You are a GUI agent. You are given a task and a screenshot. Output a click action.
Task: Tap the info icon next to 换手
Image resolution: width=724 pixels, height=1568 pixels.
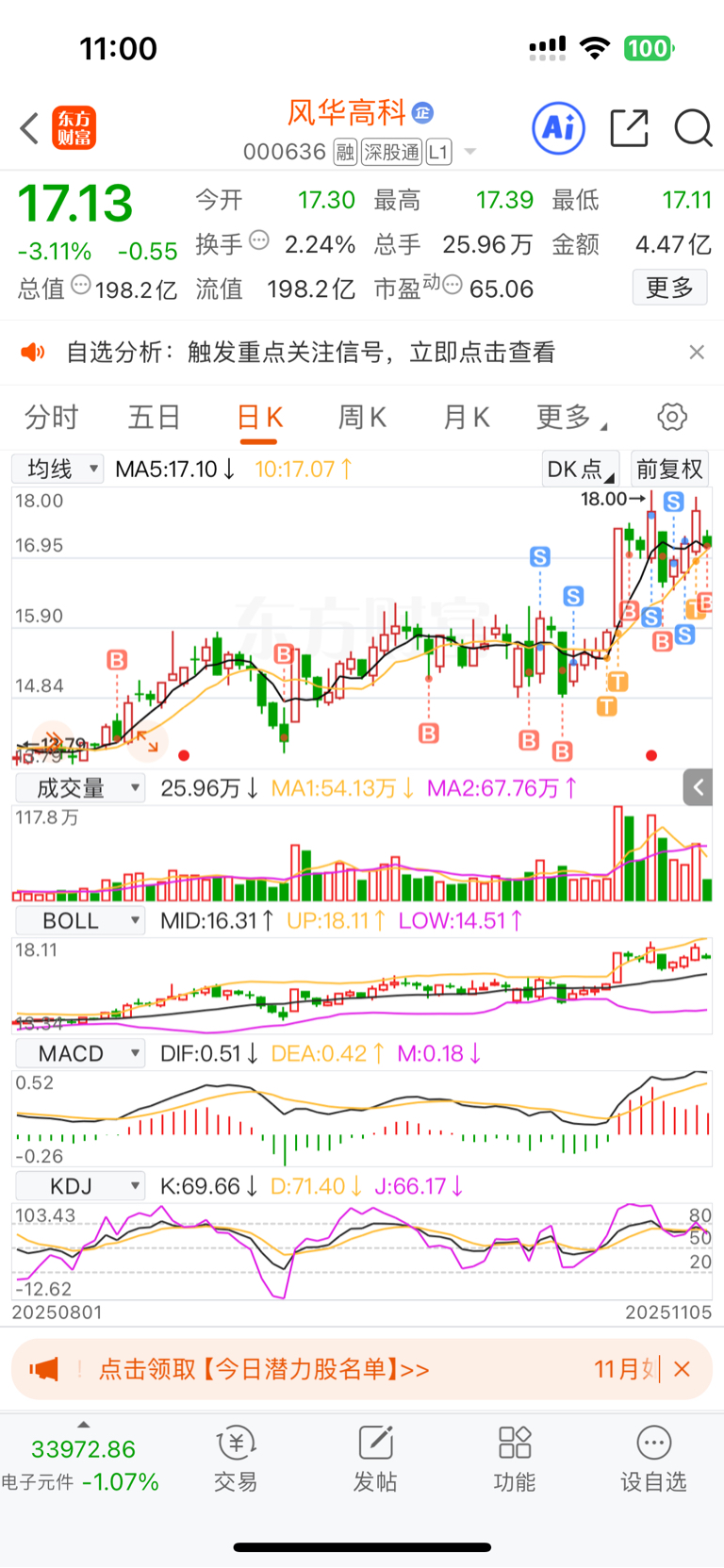tap(259, 240)
